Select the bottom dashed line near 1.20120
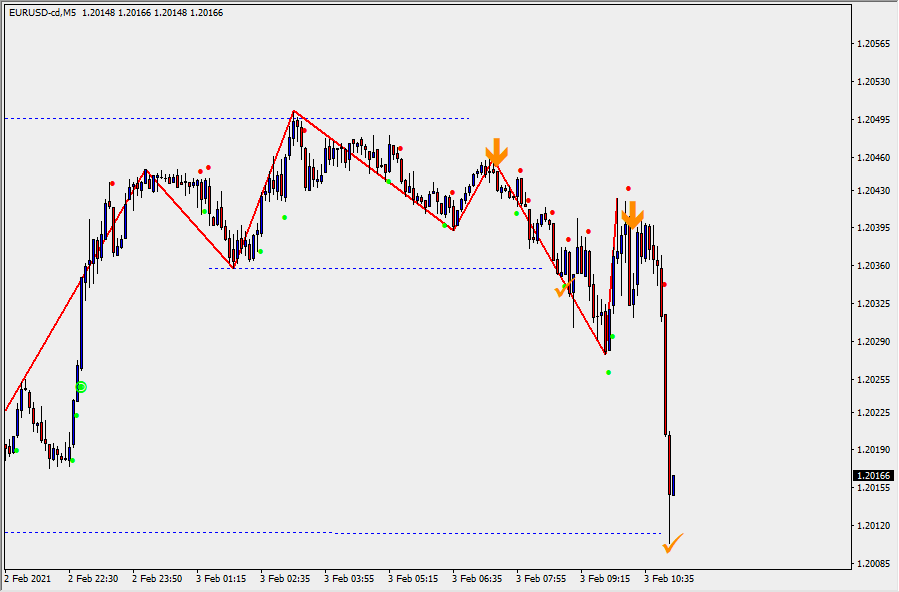The width and height of the screenshot is (899, 592). tap(330, 533)
